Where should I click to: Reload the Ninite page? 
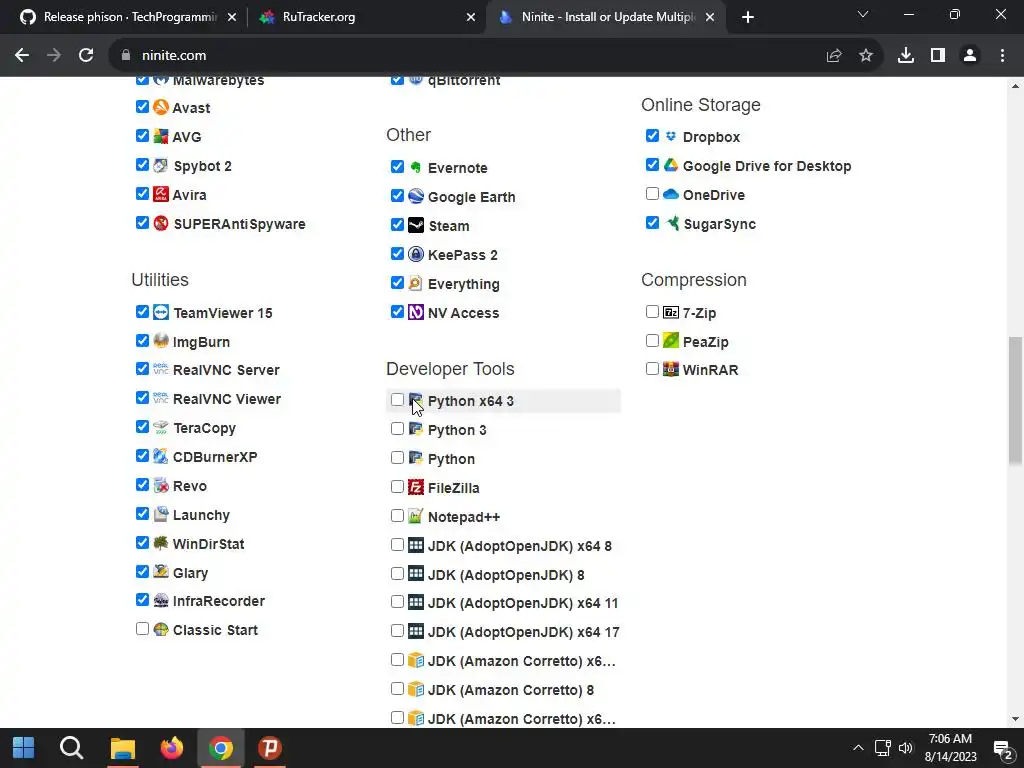tap(86, 56)
